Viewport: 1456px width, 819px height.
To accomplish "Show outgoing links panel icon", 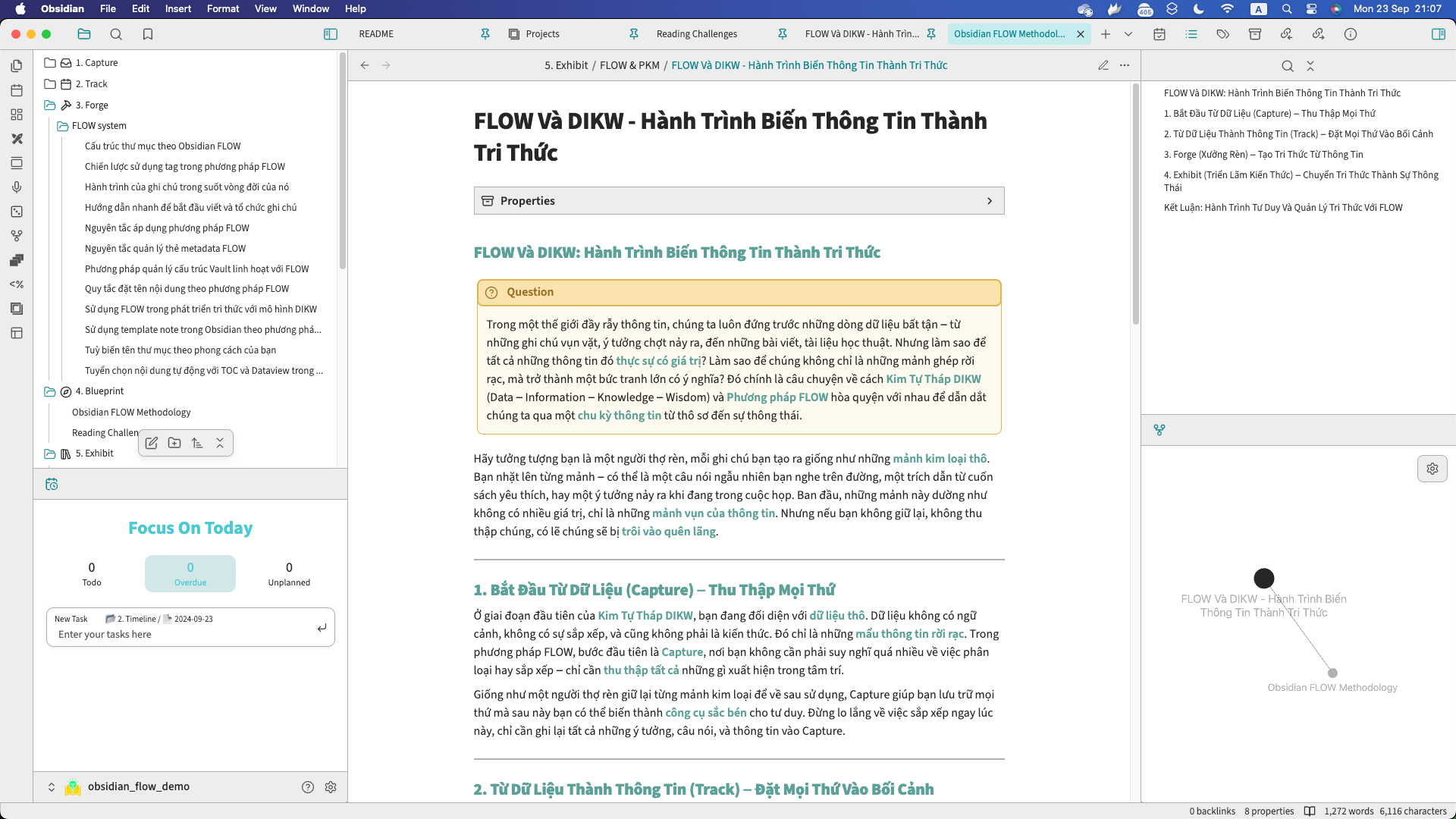I will point(1319,33).
